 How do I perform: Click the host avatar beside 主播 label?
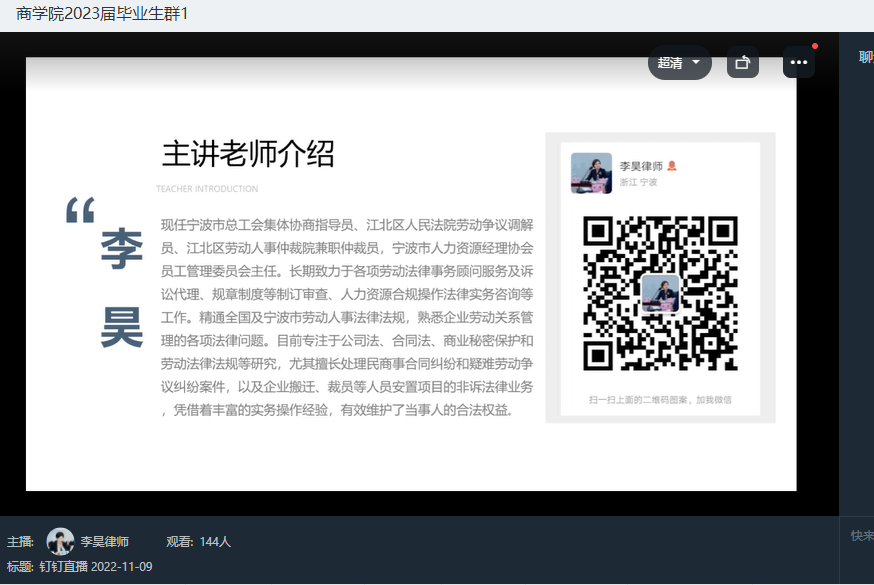point(60,541)
